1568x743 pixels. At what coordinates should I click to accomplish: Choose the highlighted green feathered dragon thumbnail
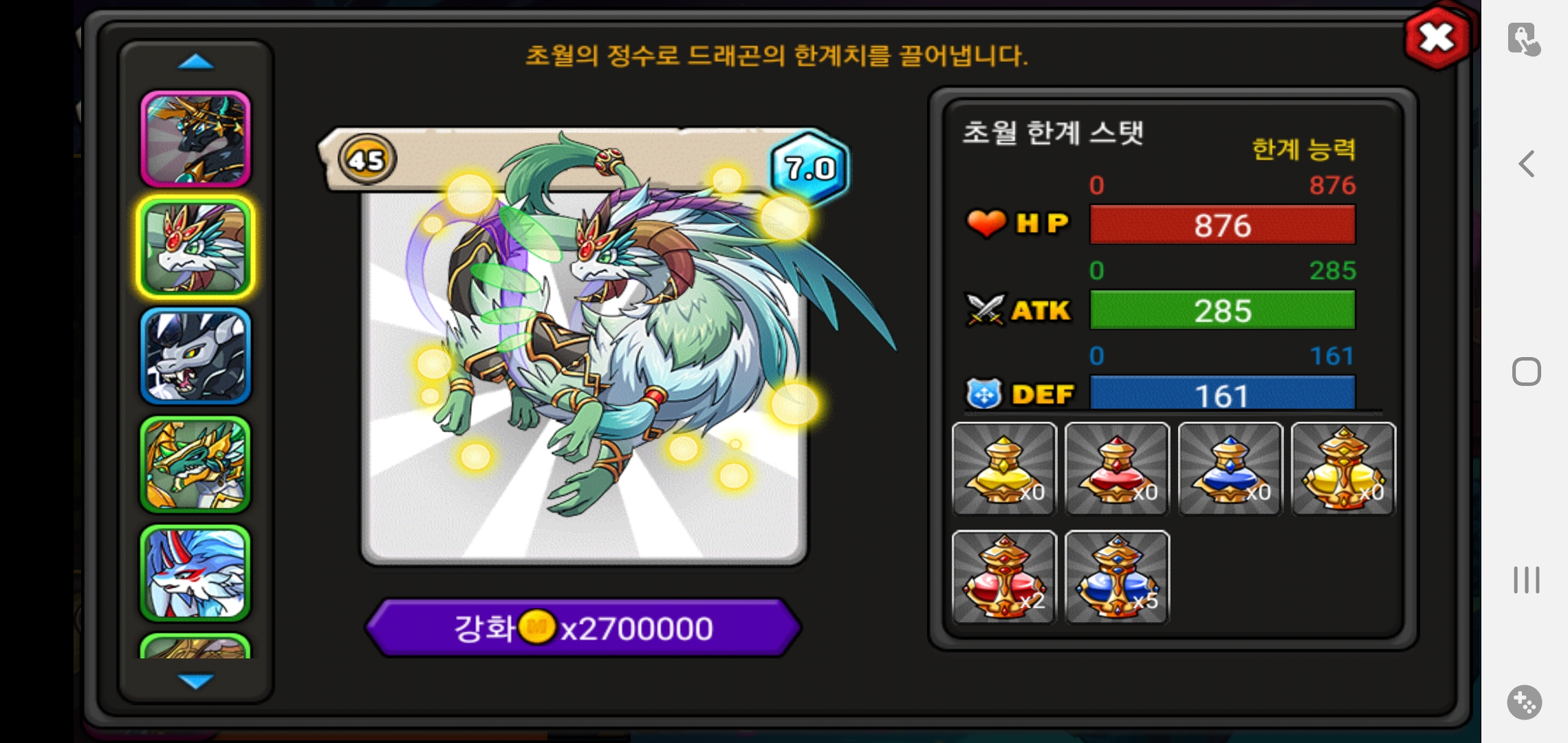pyautogui.click(x=196, y=248)
